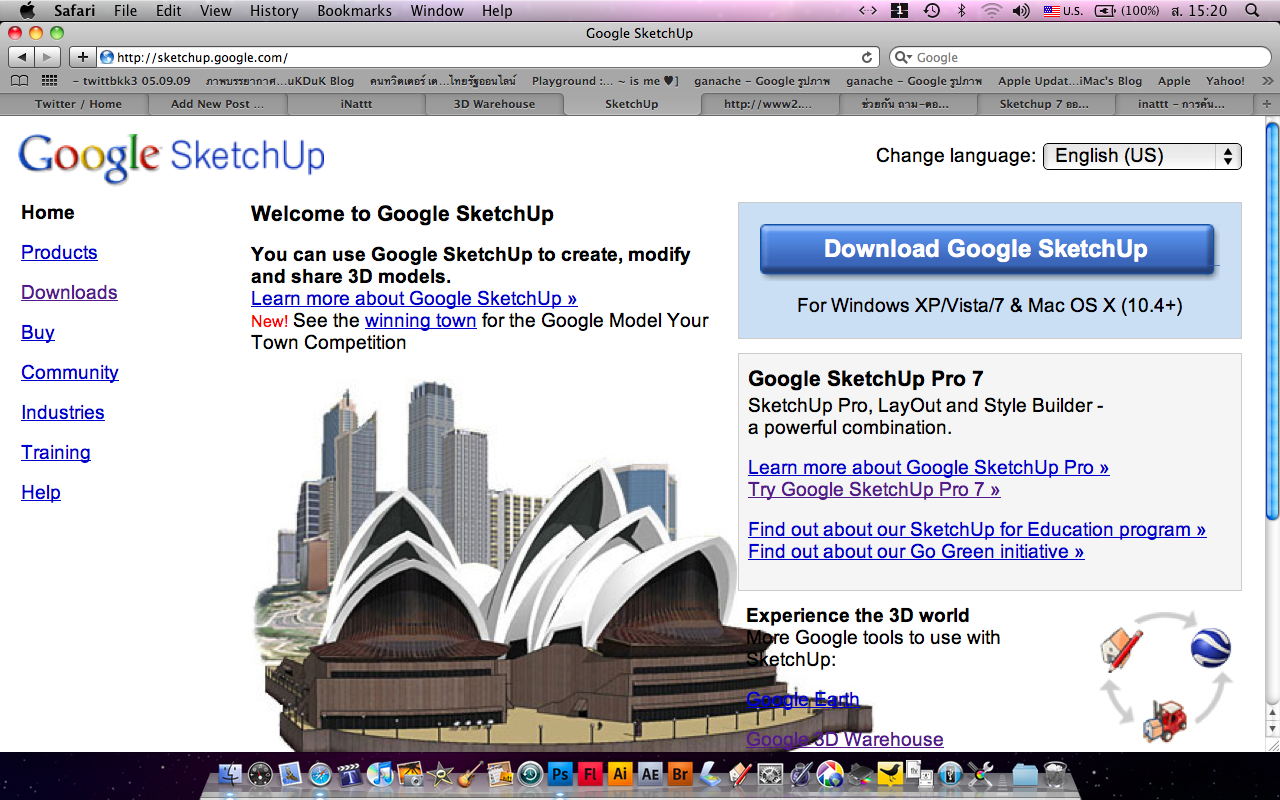Open Spotlight search magnifier in menu bar

1252,11
